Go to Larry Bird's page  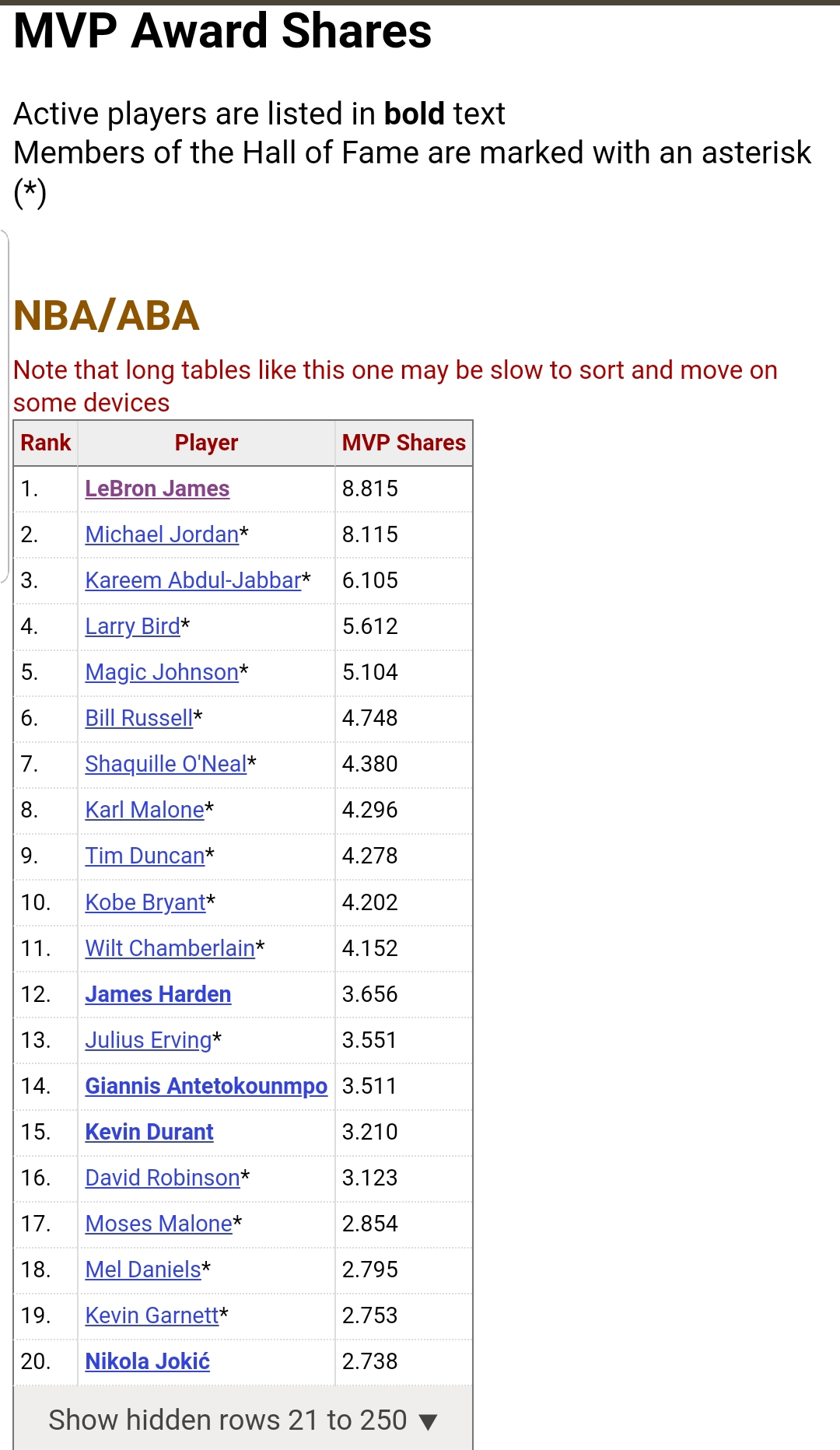[132, 626]
